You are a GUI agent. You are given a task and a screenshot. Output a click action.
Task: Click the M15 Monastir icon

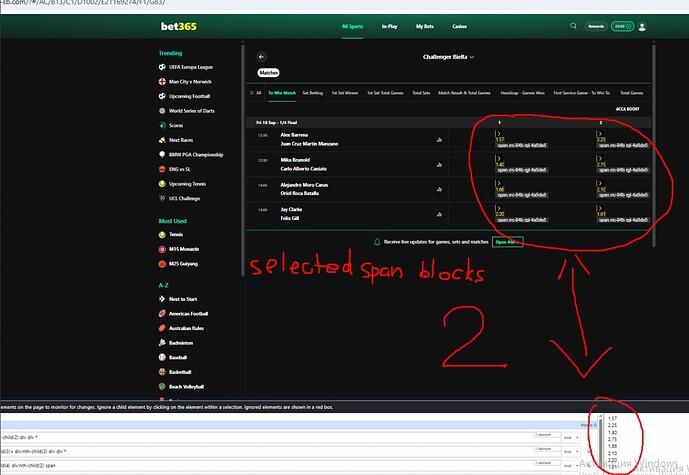pos(162,249)
